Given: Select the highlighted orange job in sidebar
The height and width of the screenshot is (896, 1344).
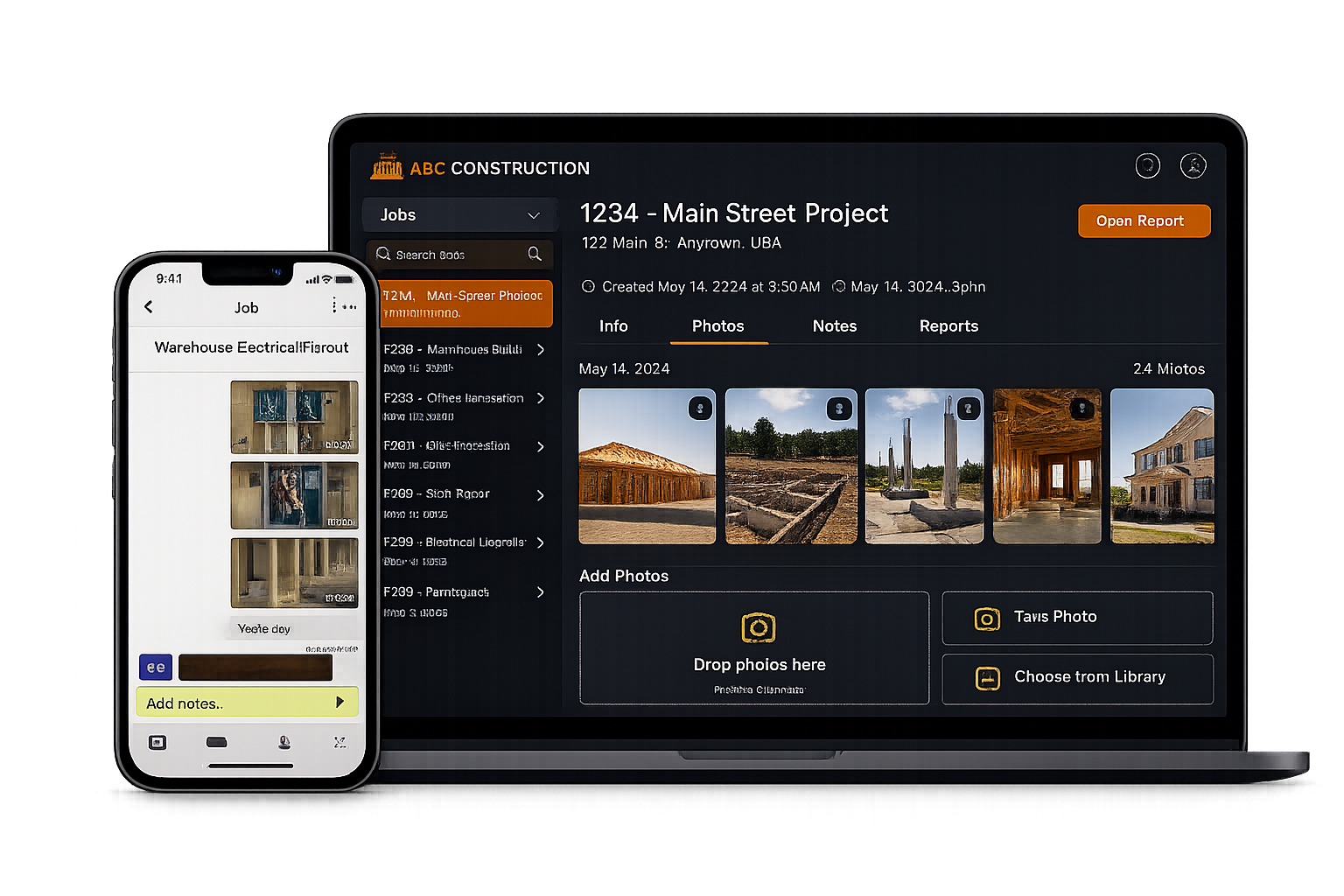Looking at the screenshot, I should (466, 304).
